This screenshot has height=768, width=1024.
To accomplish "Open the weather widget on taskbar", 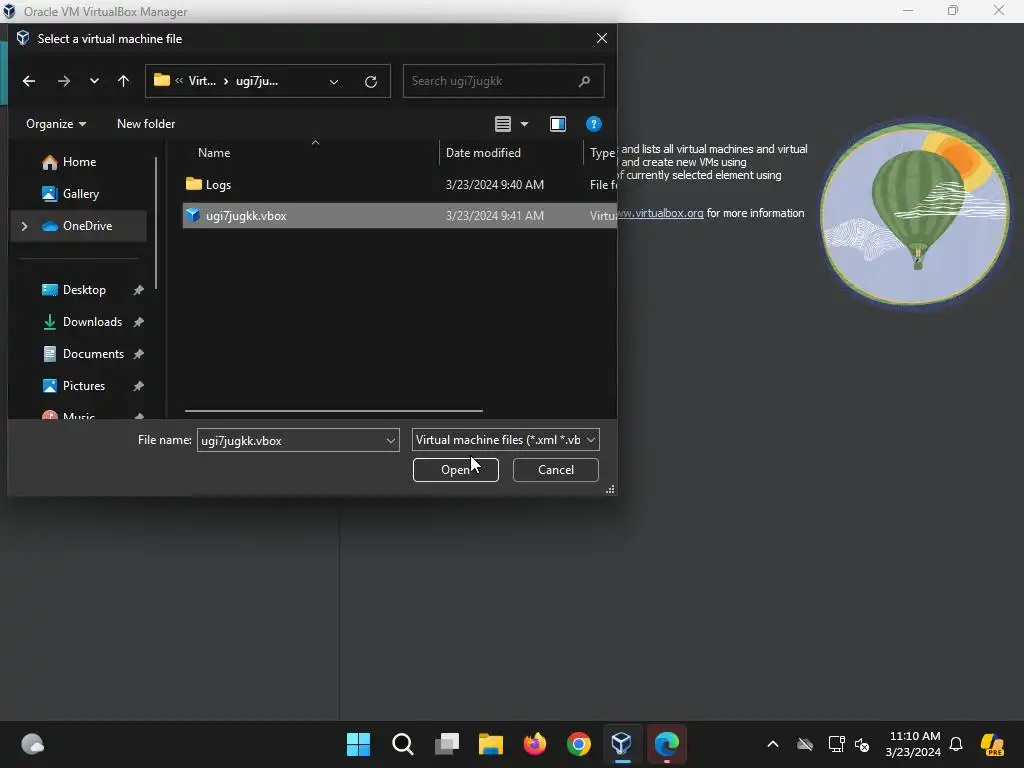I will click(x=33, y=744).
